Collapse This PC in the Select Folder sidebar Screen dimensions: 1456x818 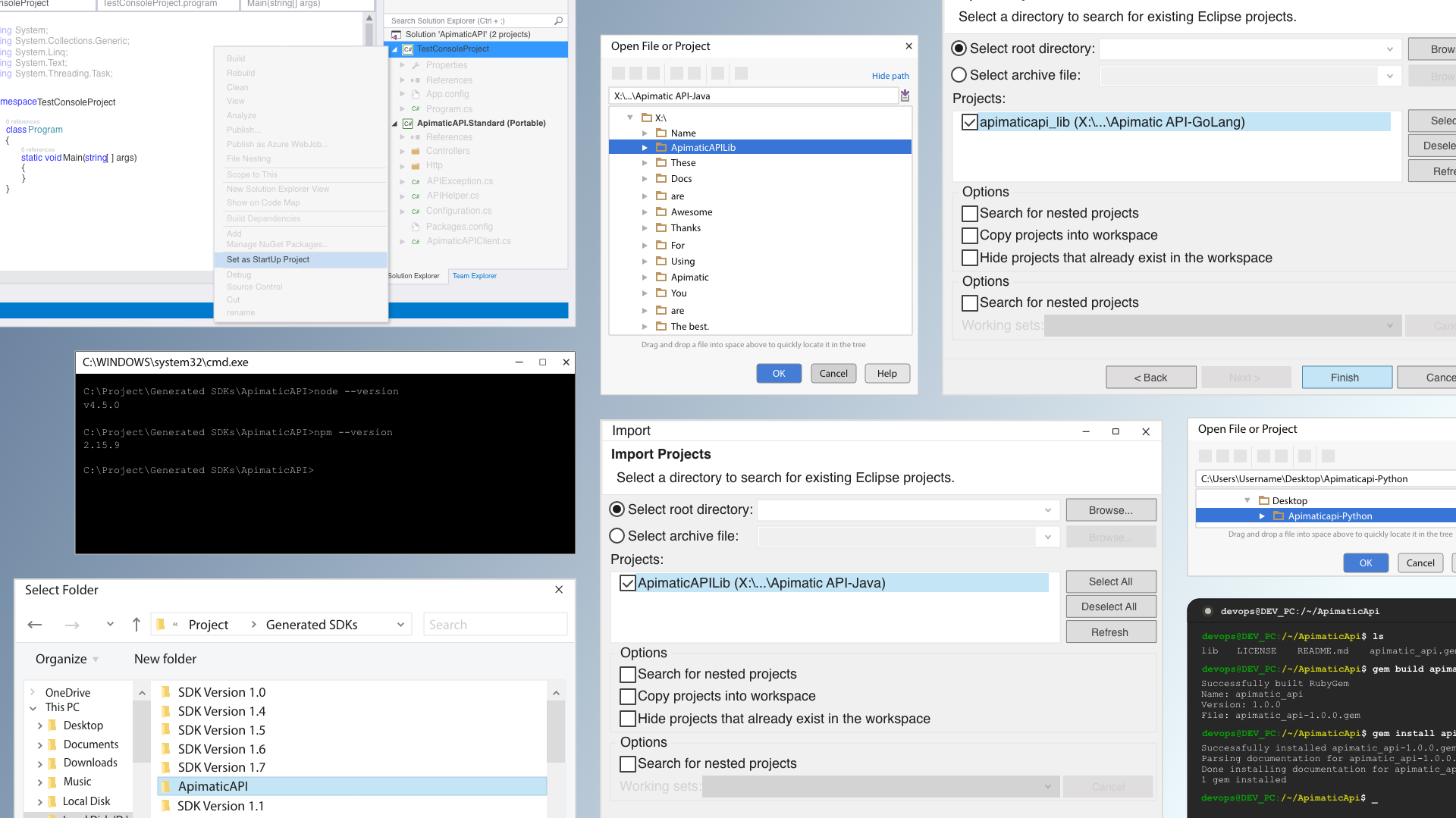click(x=33, y=708)
